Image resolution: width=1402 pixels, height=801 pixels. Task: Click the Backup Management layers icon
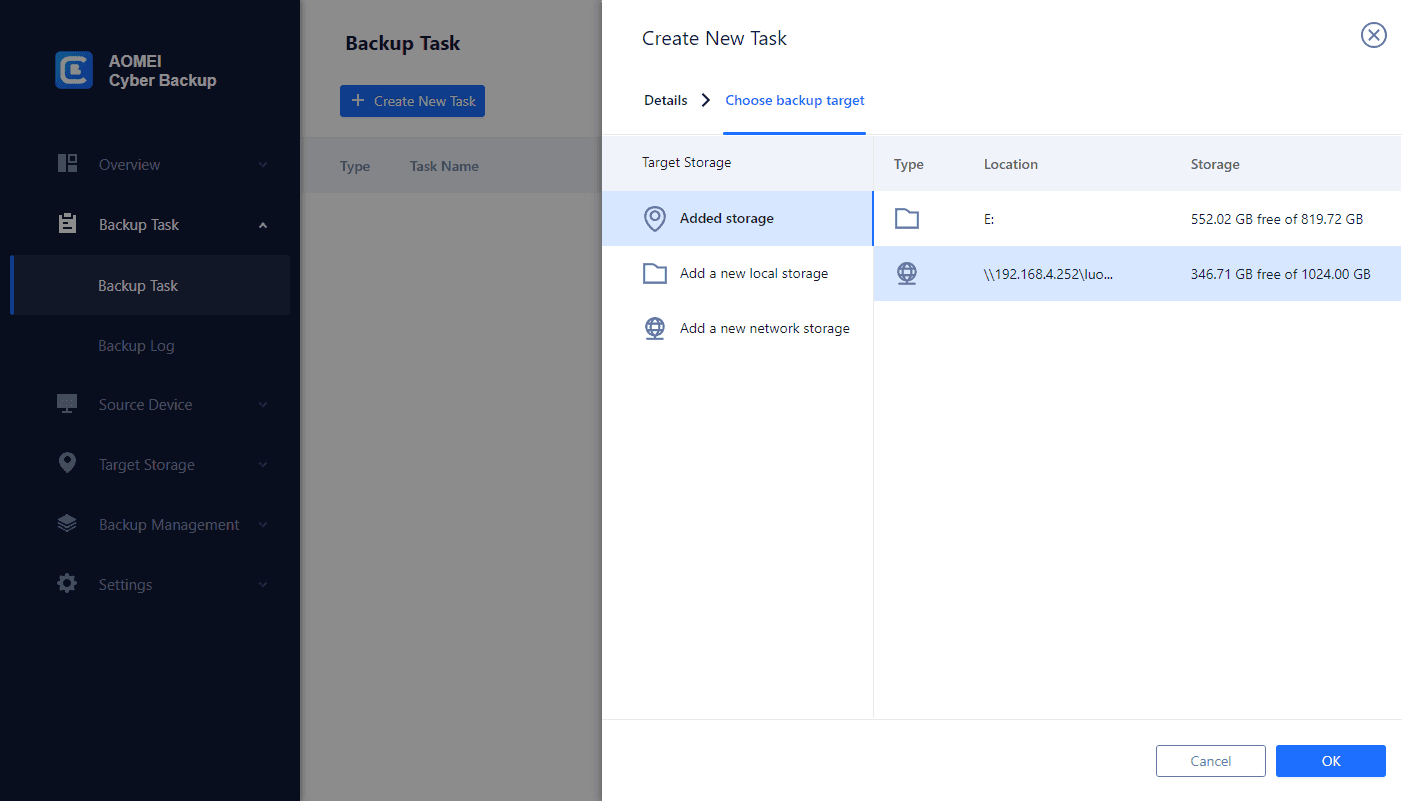68,523
